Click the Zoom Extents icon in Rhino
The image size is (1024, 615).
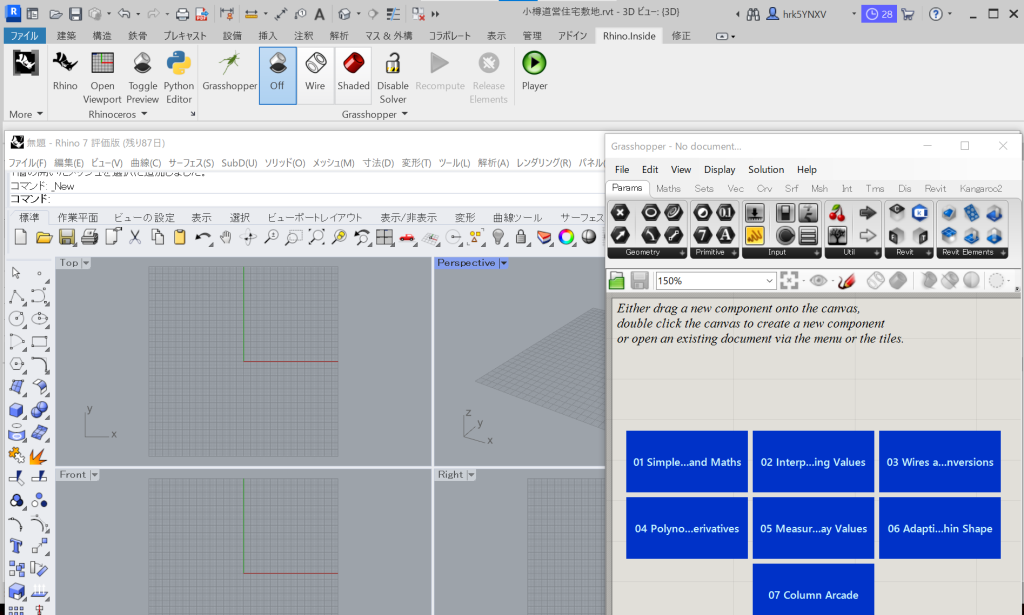317,237
